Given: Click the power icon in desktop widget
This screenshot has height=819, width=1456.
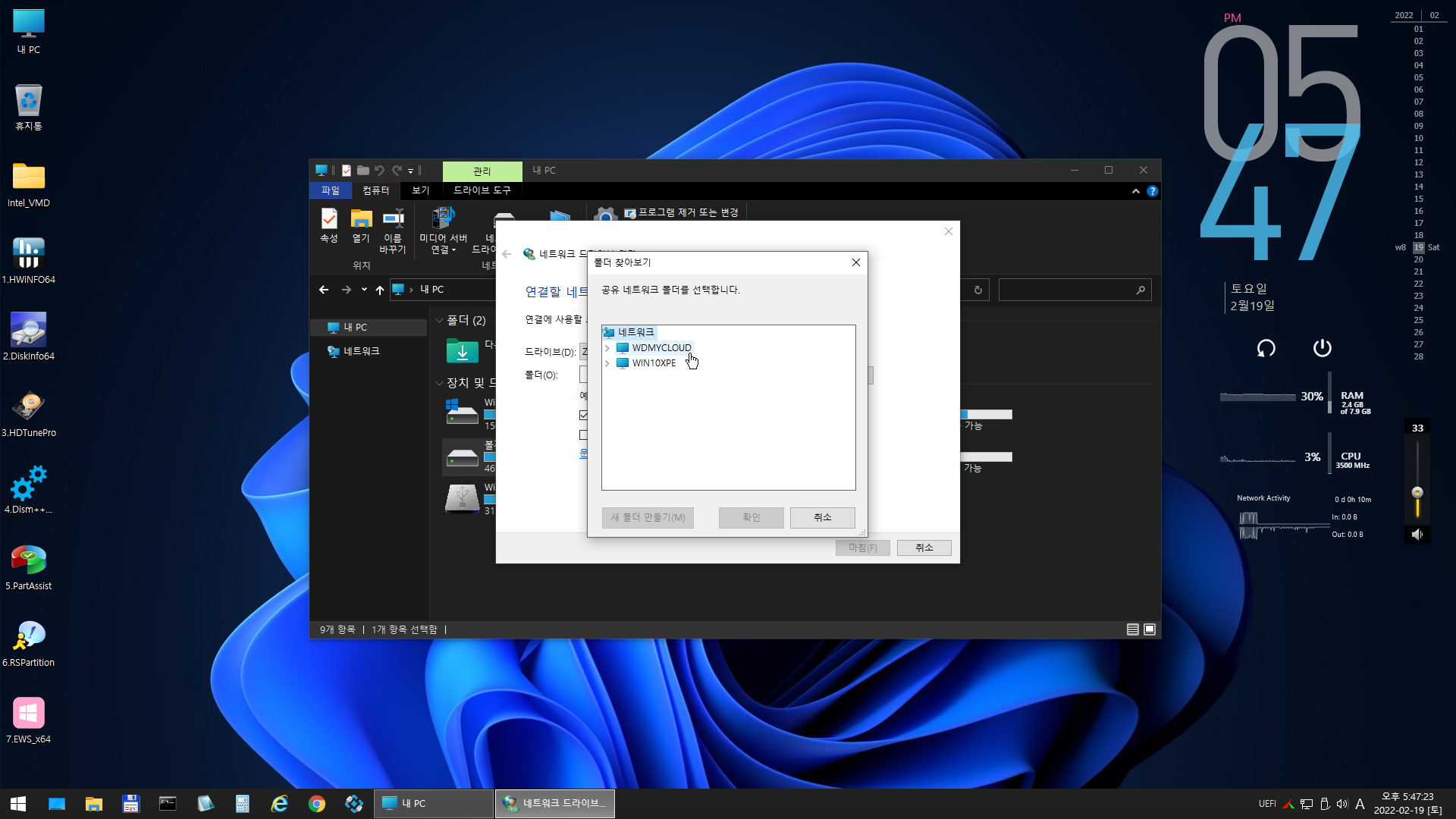Looking at the screenshot, I should [x=1322, y=348].
